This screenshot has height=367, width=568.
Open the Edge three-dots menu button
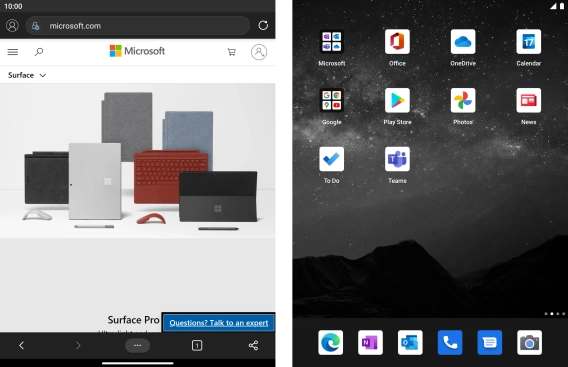click(137, 345)
